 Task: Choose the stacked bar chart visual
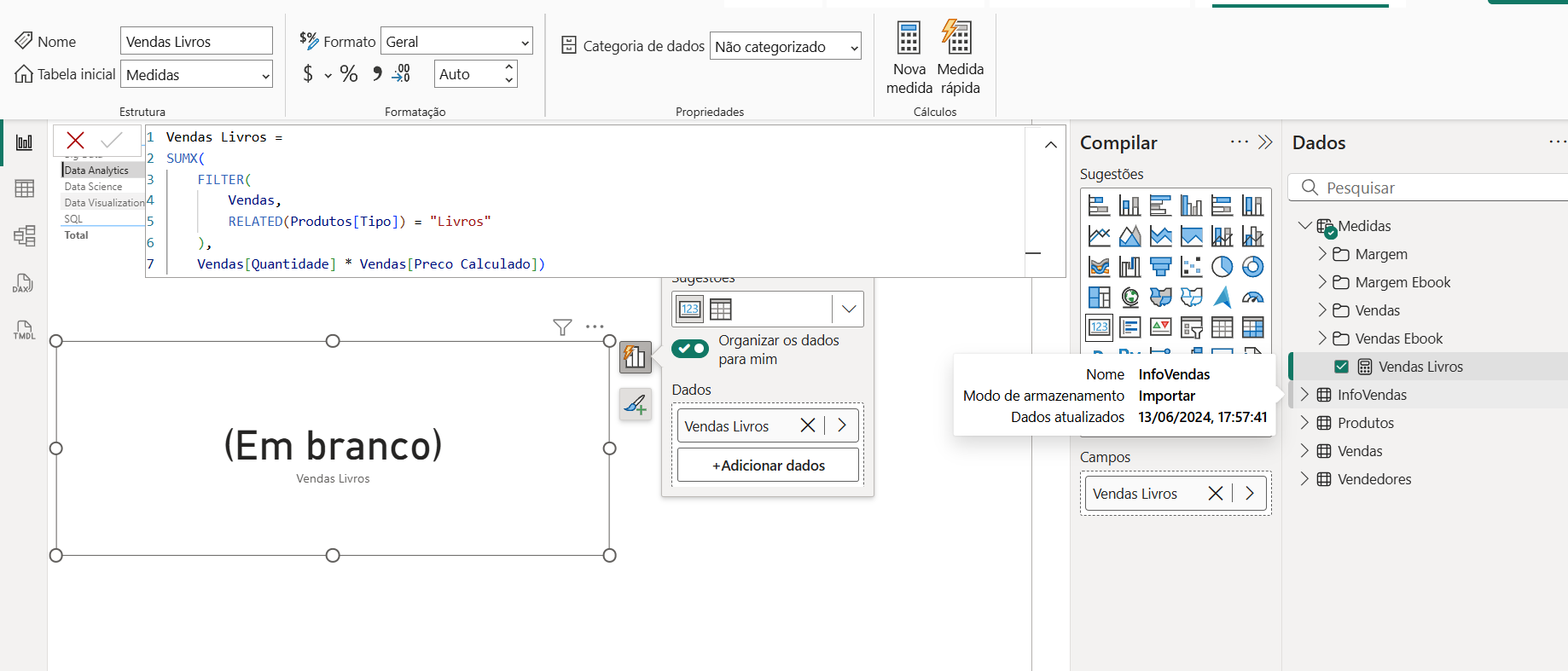point(1099,205)
